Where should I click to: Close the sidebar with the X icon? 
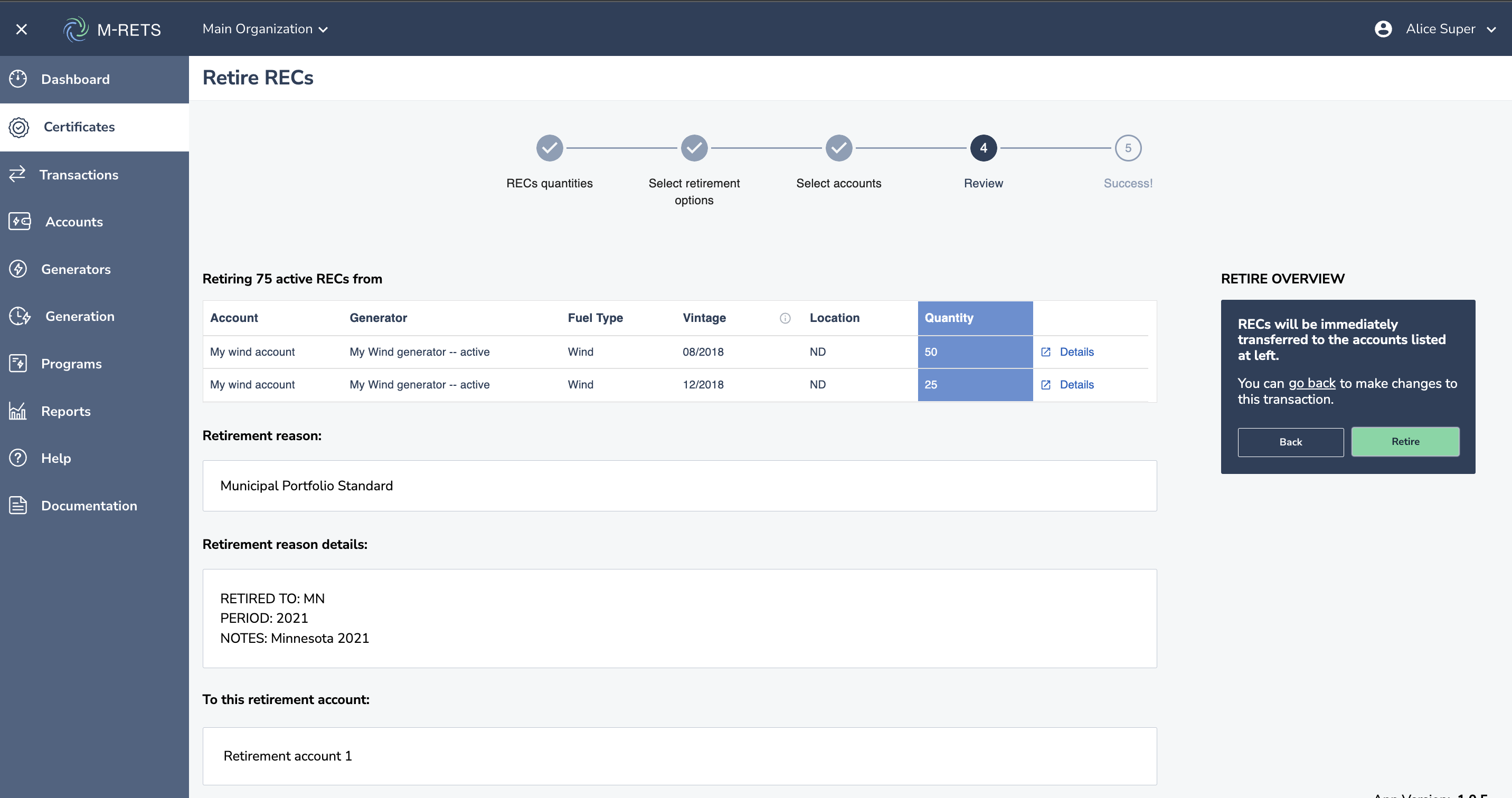[x=22, y=28]
